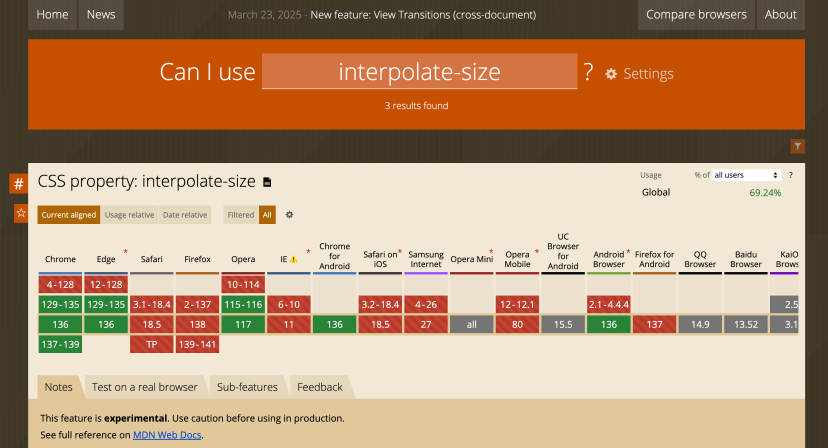
Task: Select Current aligned view
Action: pyautogui.click(x=69, y=214)
